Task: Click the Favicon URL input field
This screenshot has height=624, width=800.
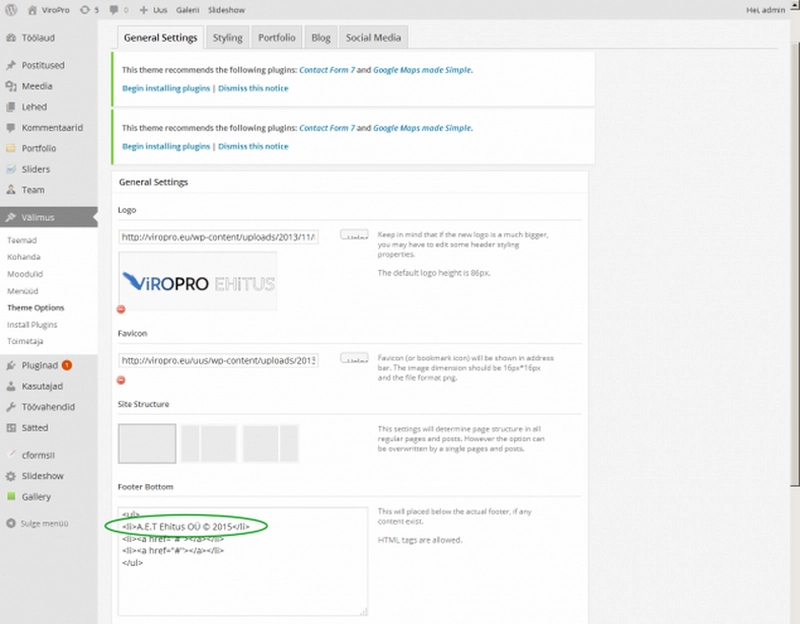Action: (218, 360)
